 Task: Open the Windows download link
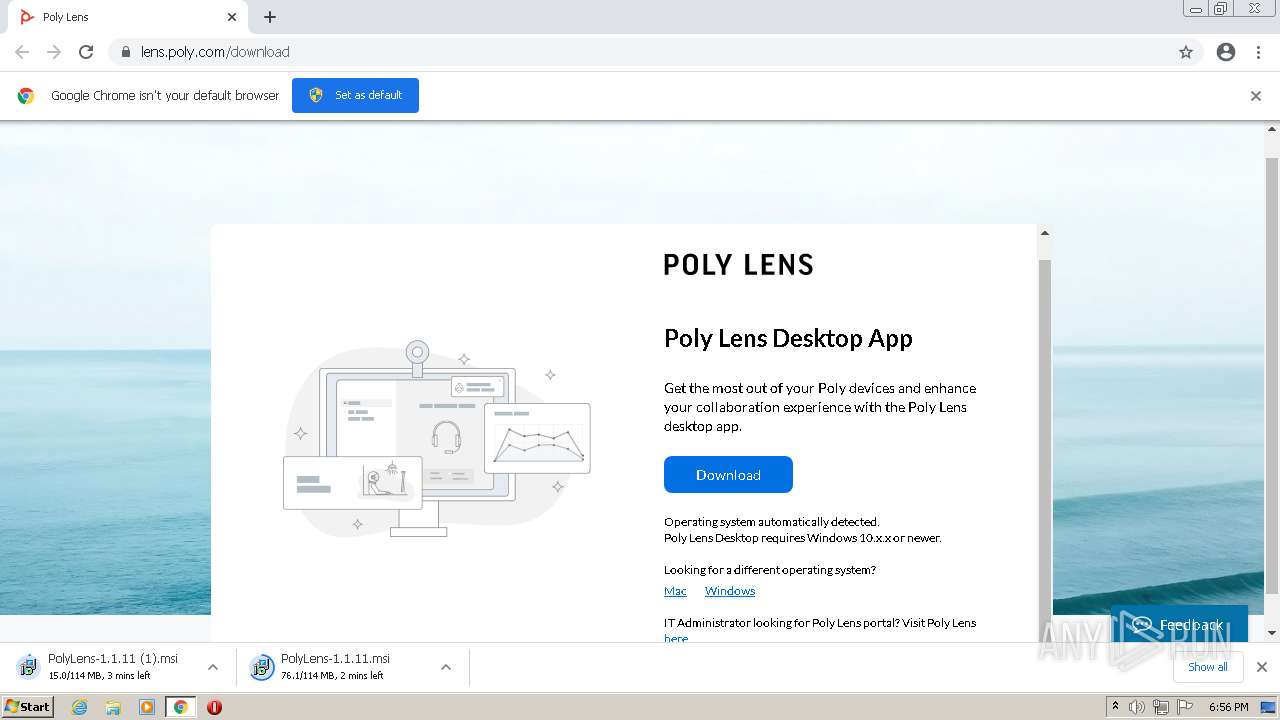730,591
